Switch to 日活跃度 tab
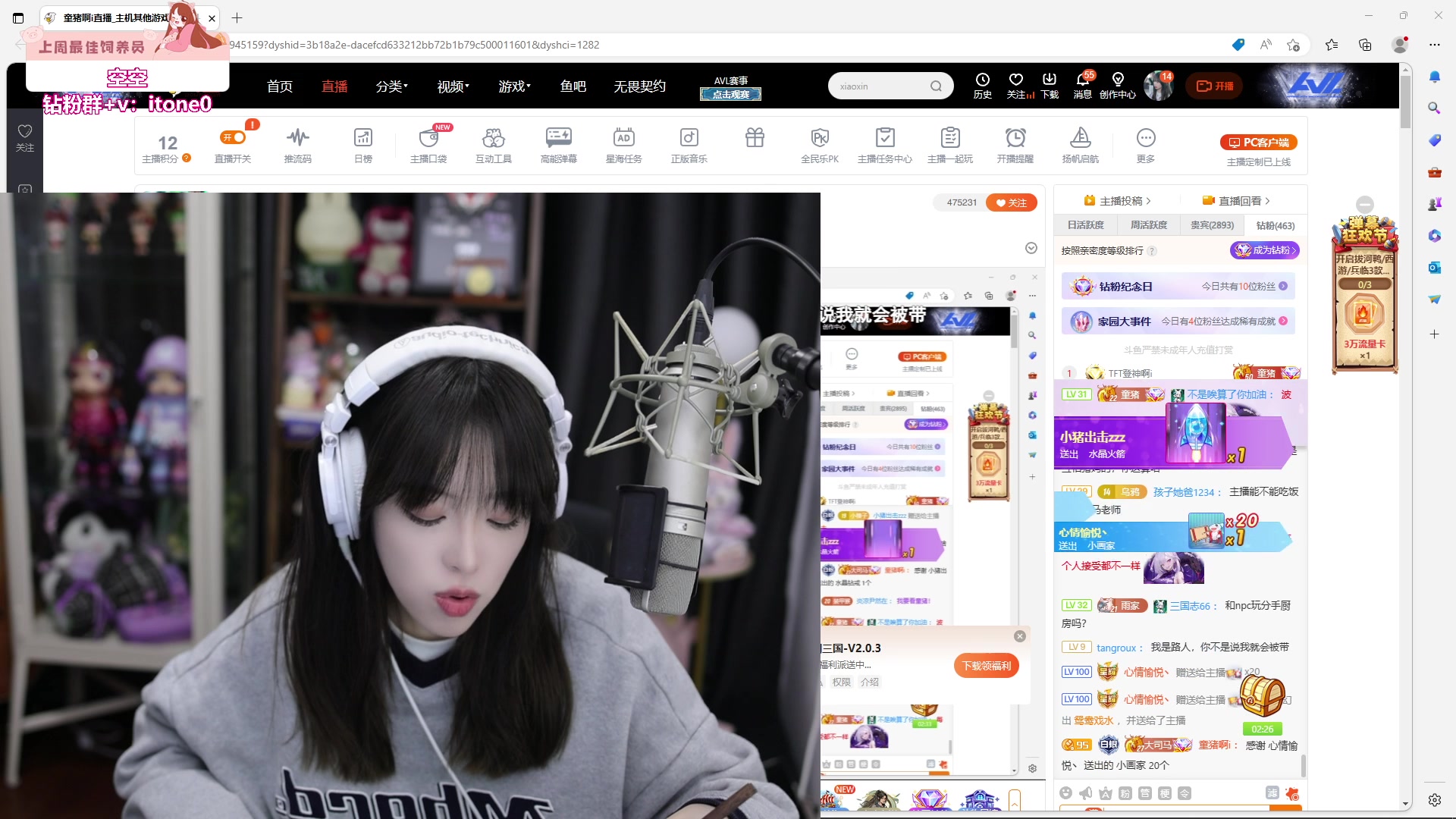Screen dimensions: 1456x819 point(1086,225)
